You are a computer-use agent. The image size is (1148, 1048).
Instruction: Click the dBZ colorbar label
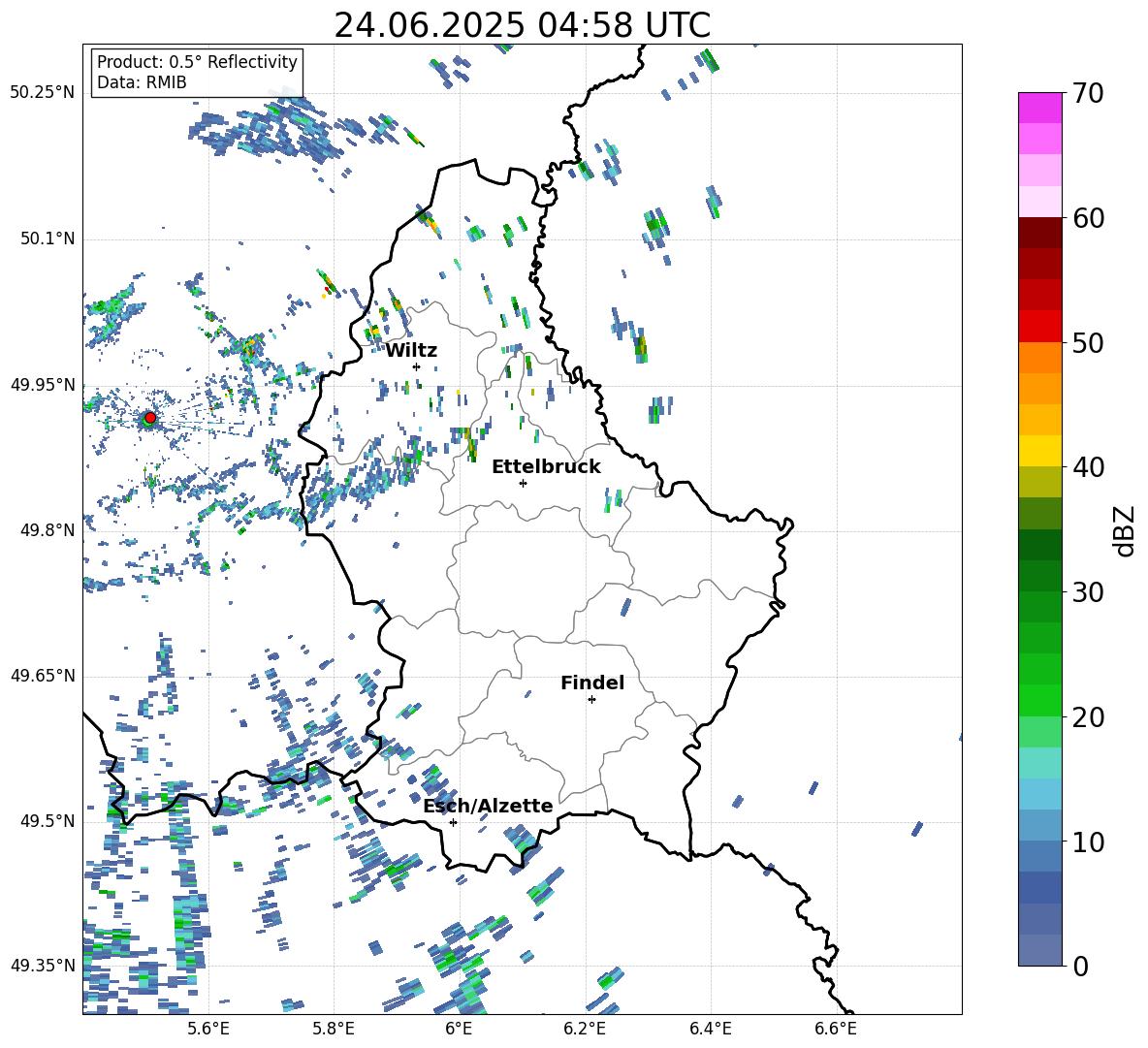point(1125,530)
